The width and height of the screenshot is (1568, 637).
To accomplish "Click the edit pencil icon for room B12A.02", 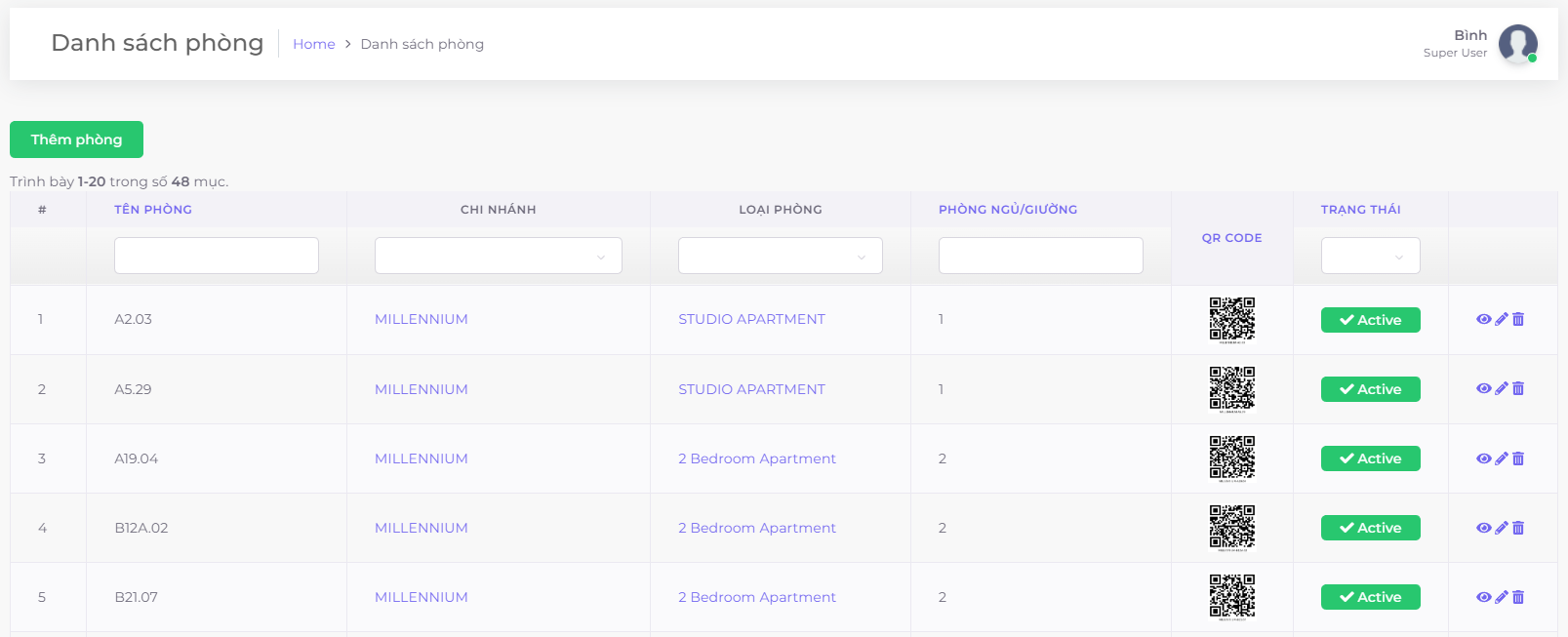I will click(1502, 528).
